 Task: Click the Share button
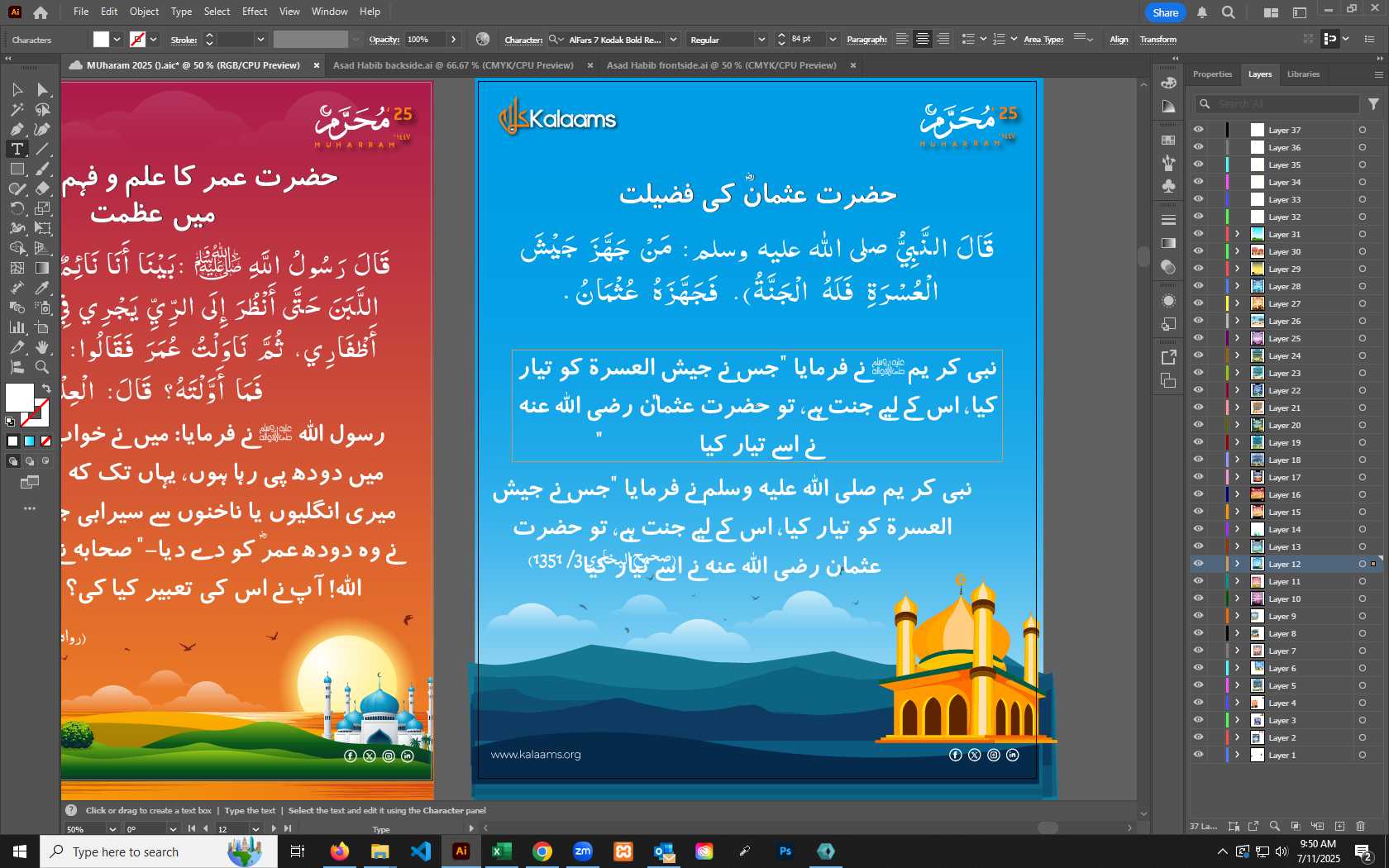pos(1165,12)
